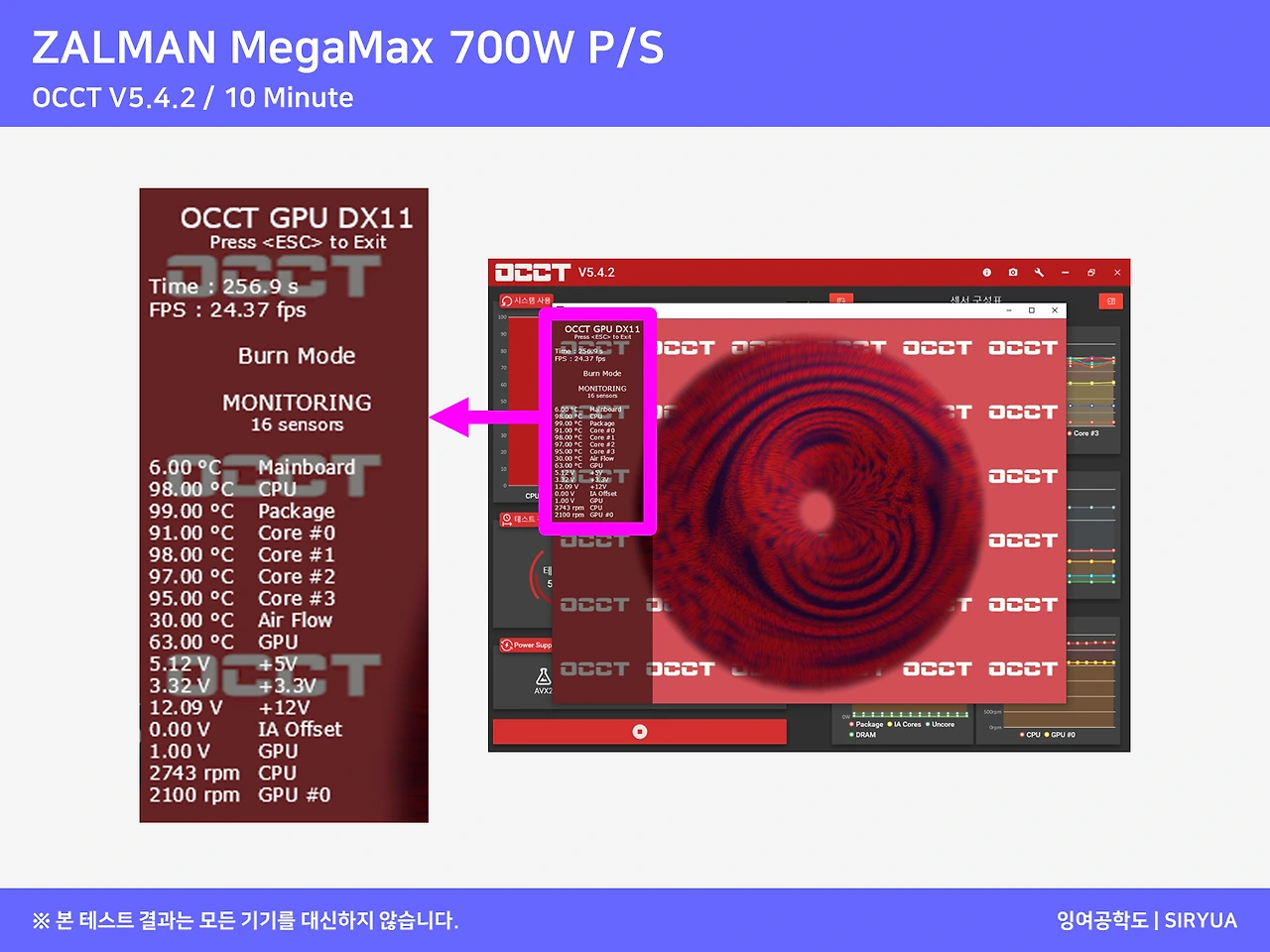Click the red system usage label

click(526, 299)
